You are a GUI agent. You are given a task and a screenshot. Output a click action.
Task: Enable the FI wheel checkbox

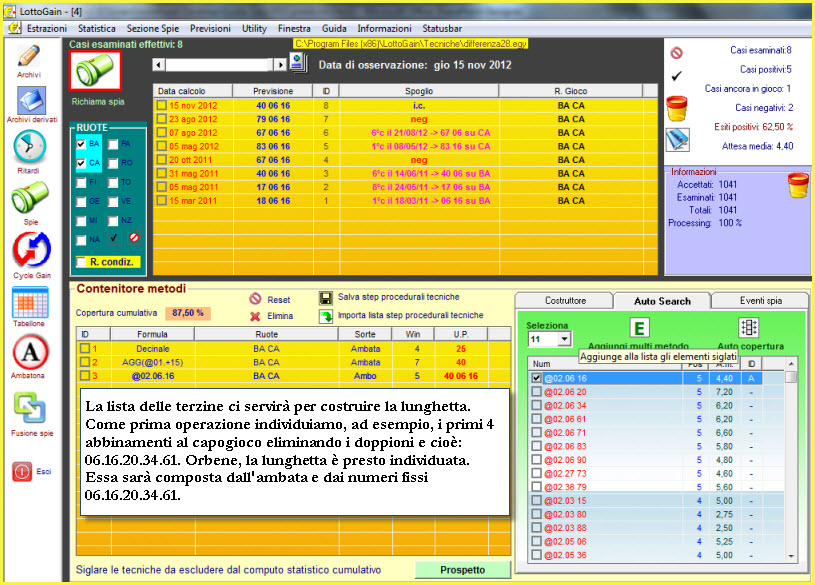point(81,183)
